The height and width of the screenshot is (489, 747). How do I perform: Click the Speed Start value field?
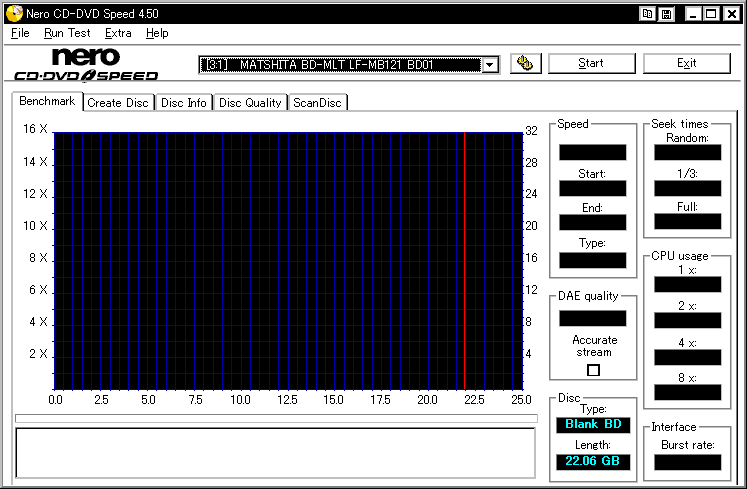point(593,188)
